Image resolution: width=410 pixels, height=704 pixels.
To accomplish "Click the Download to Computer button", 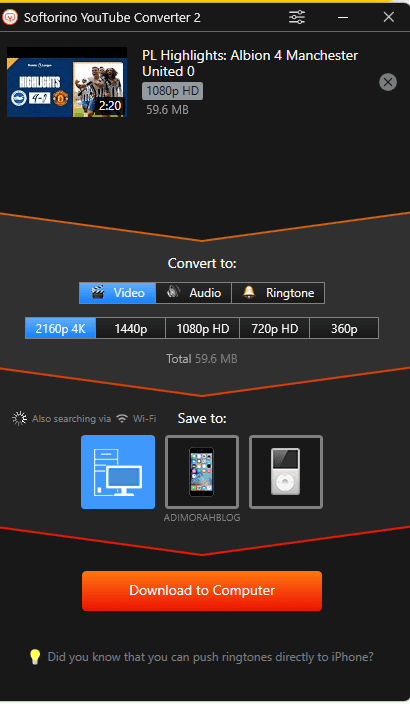I will [x=202, y=590].
